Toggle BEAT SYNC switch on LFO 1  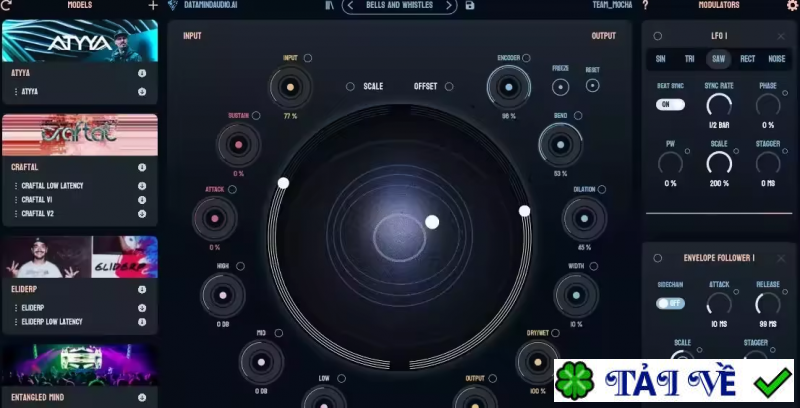coord(670,105)
